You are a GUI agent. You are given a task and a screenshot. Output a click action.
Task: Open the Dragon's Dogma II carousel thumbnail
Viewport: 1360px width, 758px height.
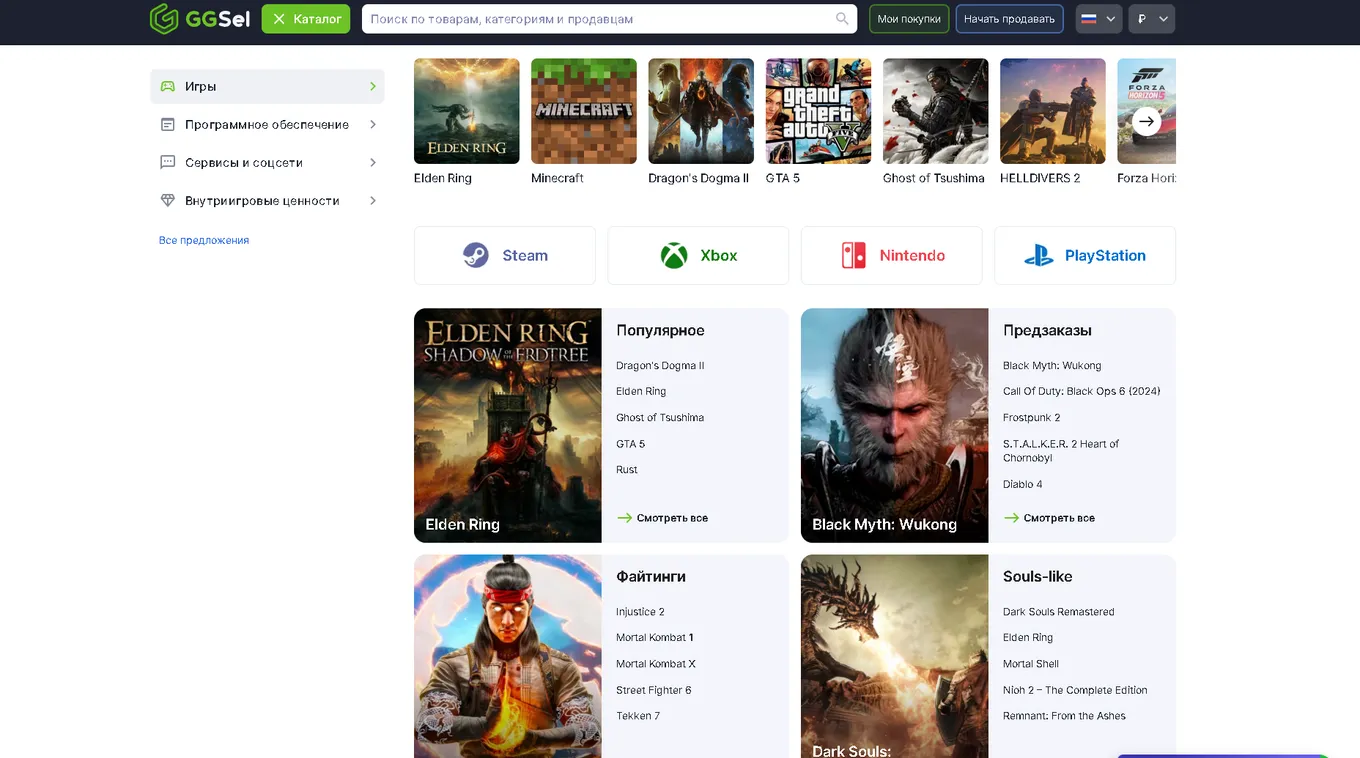[x=701, y=111]
